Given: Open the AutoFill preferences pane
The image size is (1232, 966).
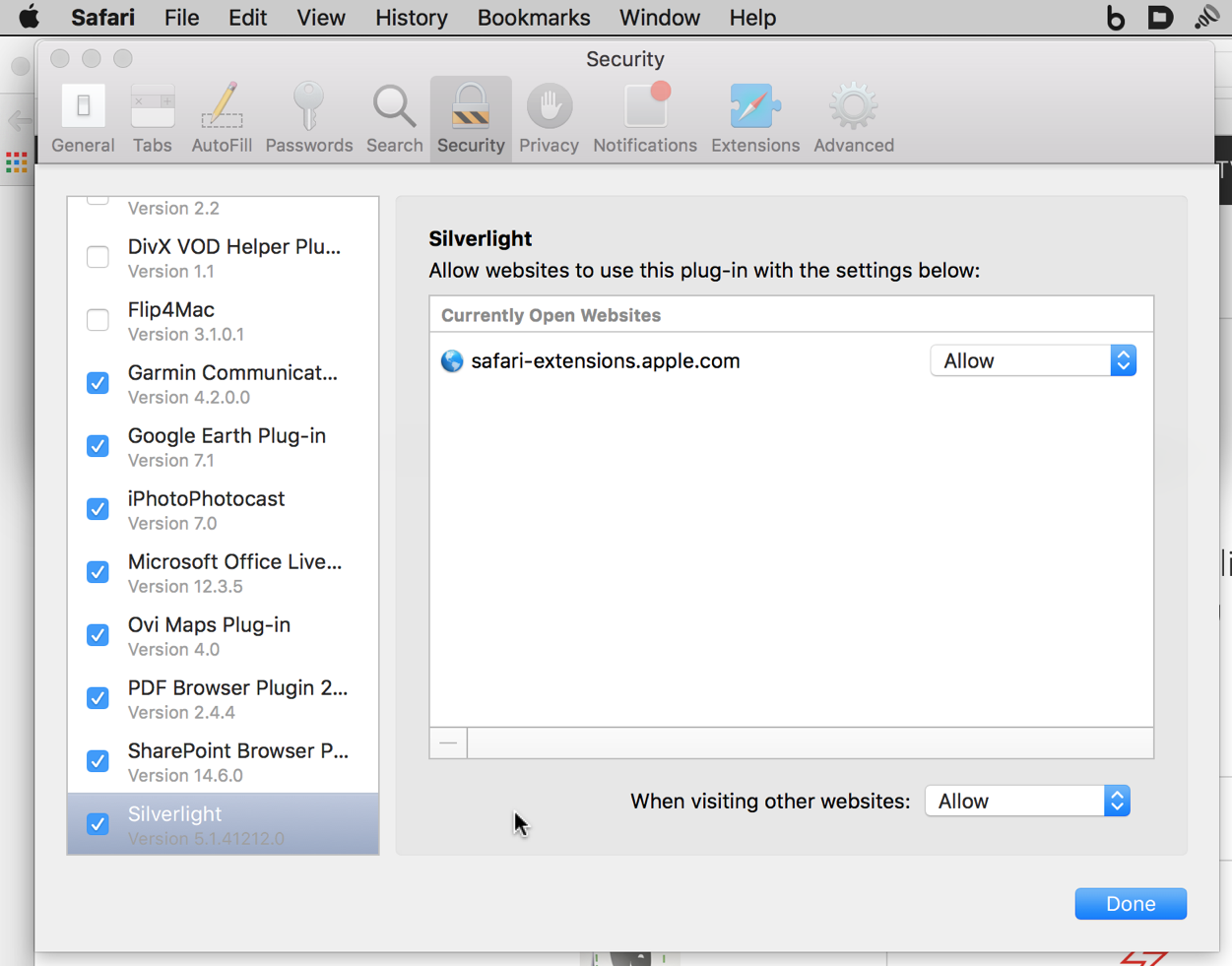Looking at the screenshot, I should point(222,119).
